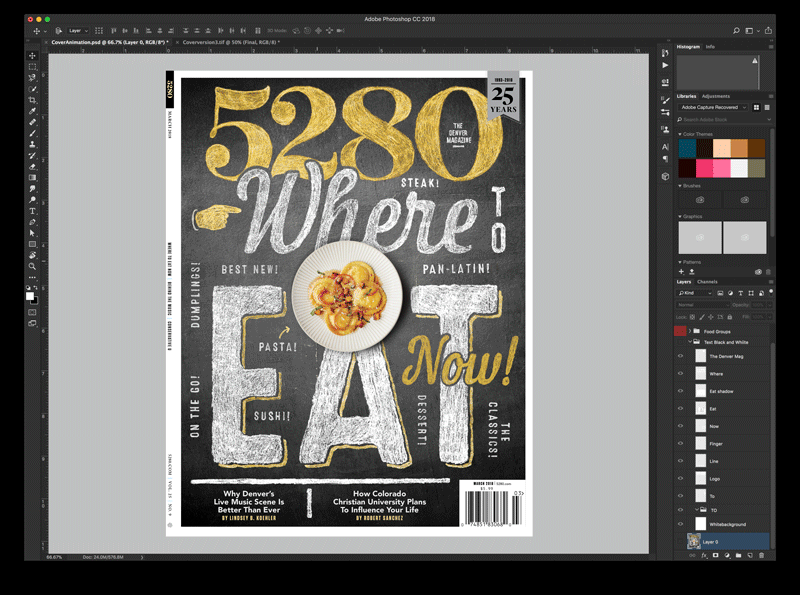The width and height of the screenshot is (800, 595).
Task: Click the create new layer icon
Action: (x=750, y=556)
